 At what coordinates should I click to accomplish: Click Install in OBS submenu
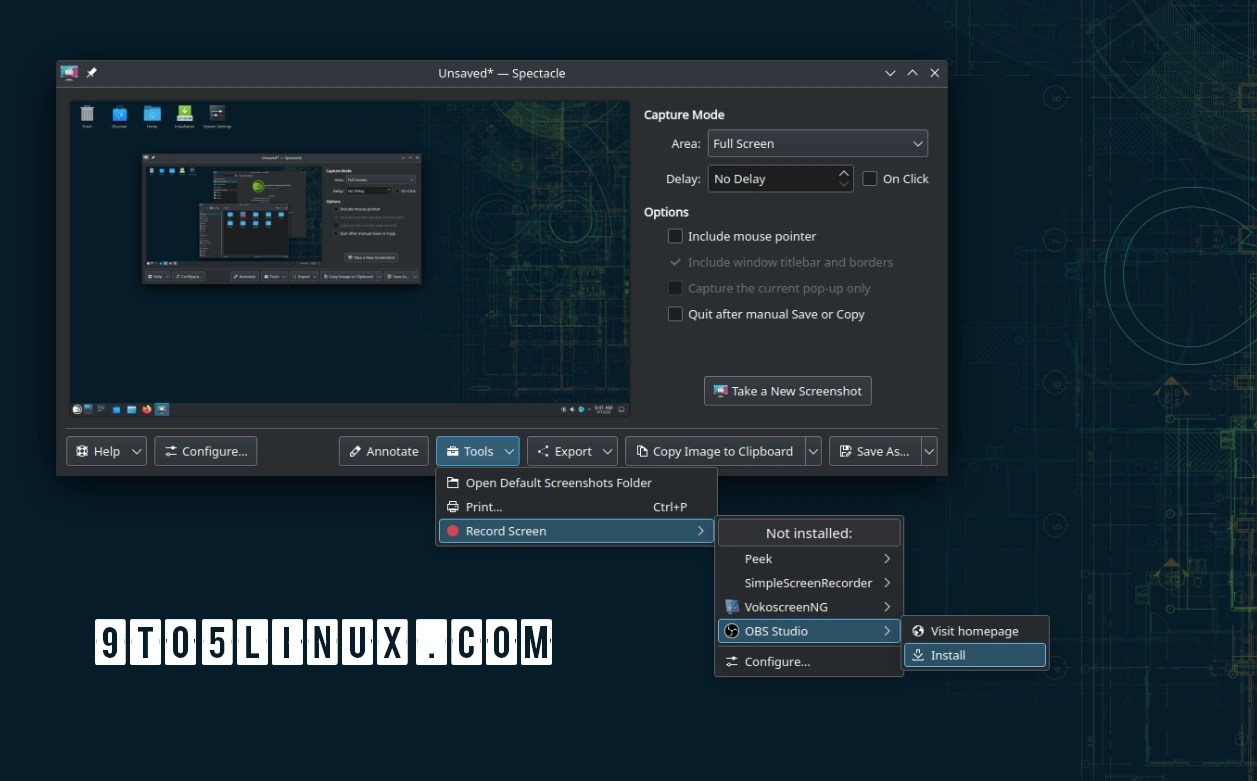976,655
